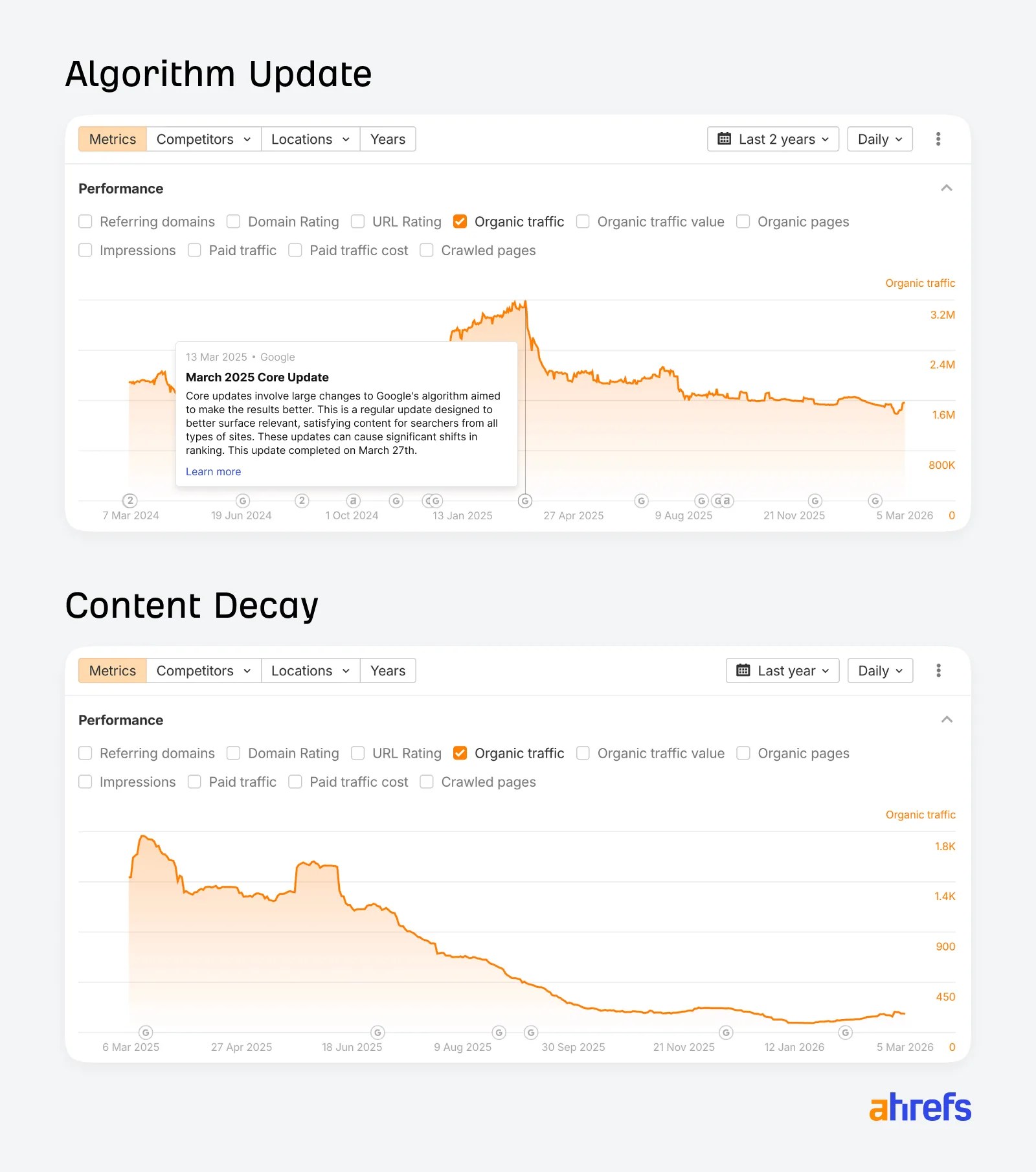The image size is (1036, 1172).
Task: Switch to the Metrics tab
Action: 111,139
